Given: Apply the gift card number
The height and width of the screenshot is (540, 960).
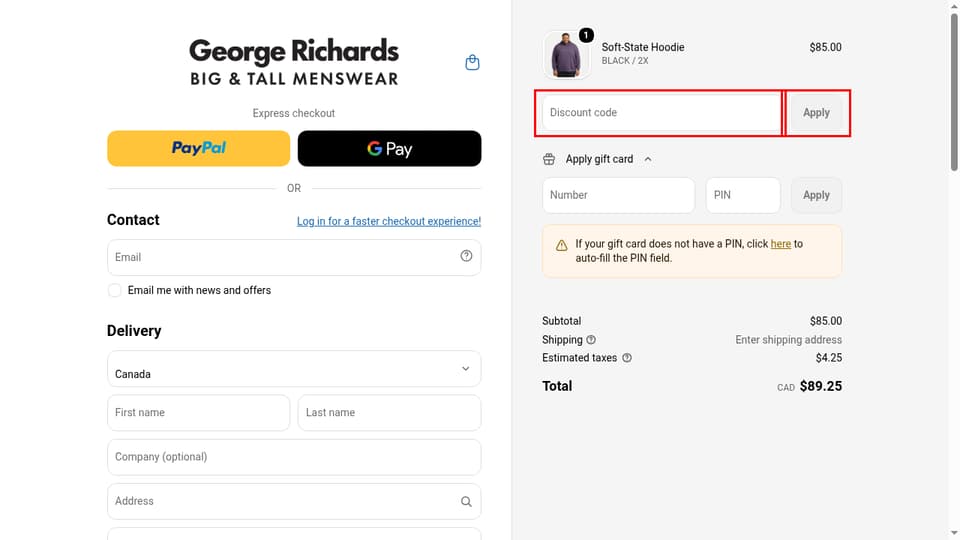Looking at the screenshot, I should tap(816, 195).
